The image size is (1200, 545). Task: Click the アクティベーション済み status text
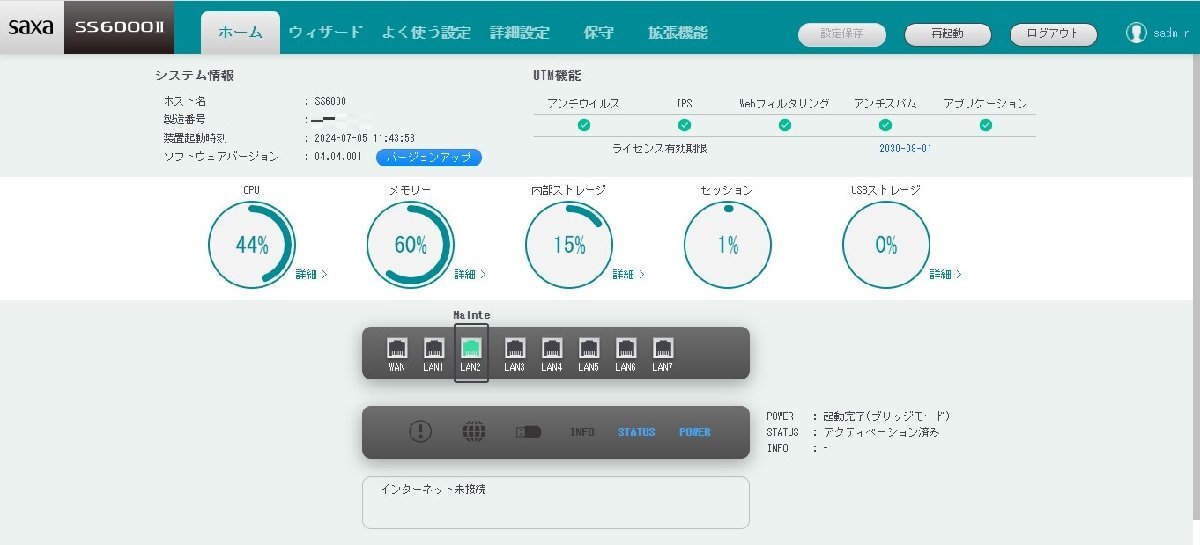[880, 433]
